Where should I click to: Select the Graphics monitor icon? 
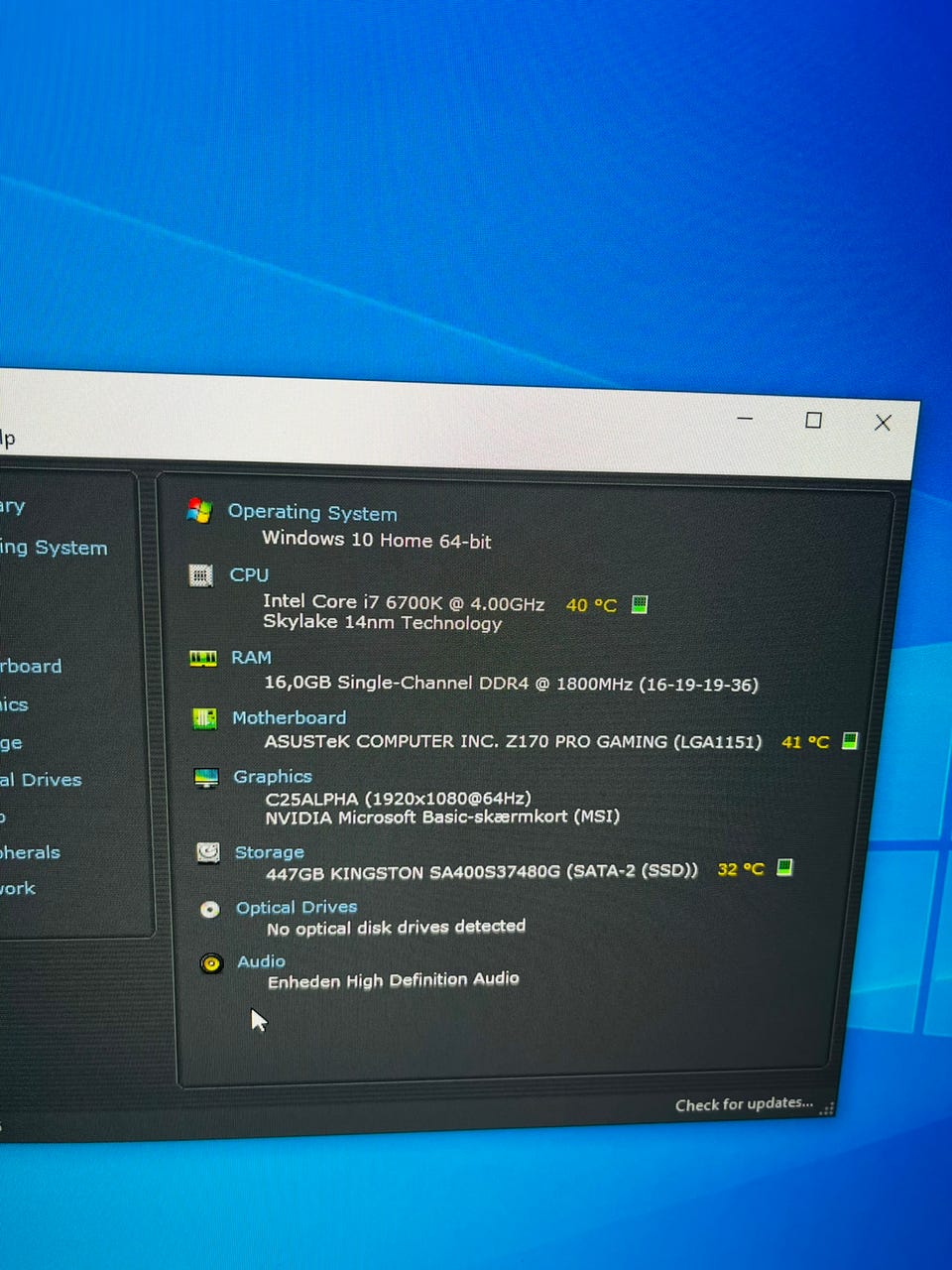pyautogui.click(x=206, y=778)
